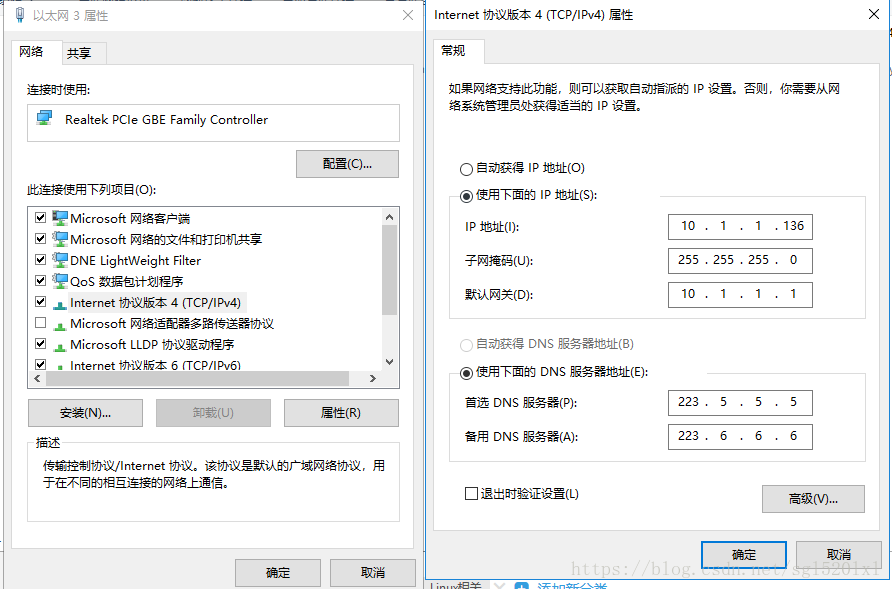Click the IP 地址 input field
The height and width of the screenshot is (589, 892).
click(x=740, y=226)
